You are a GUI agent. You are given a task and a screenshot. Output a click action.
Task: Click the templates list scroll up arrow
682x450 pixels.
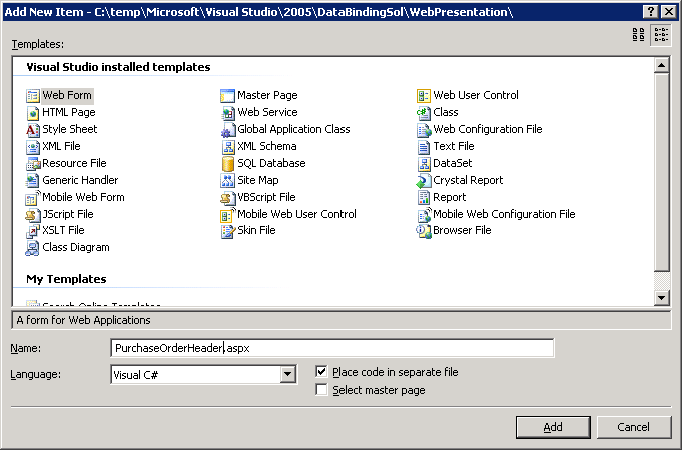(x=661, y=66)
